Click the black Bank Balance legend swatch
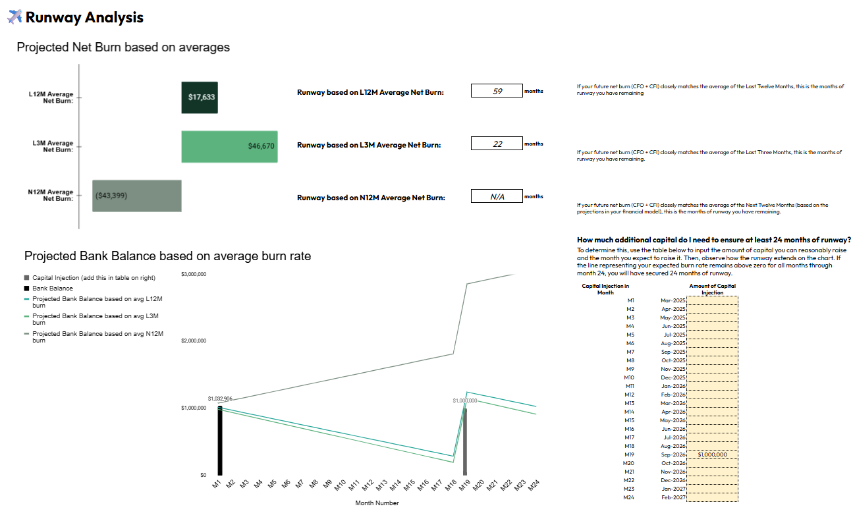Screen dimensions: 852x507 (x=27, y=289)
